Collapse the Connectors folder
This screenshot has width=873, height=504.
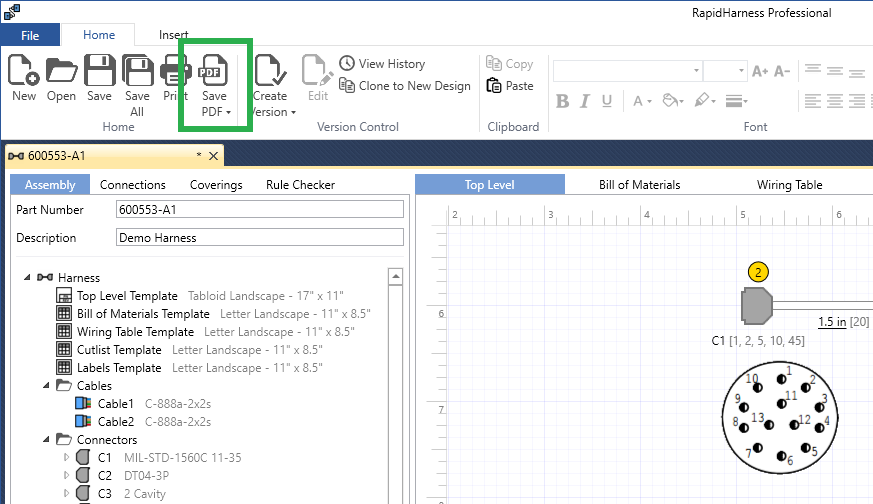click(46, 439)
